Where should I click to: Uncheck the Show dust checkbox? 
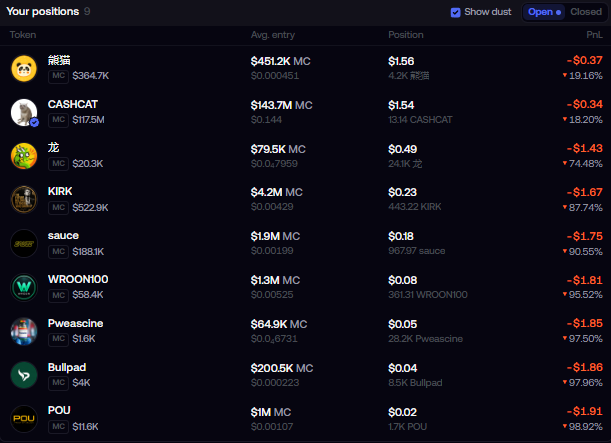coord(455,12)
